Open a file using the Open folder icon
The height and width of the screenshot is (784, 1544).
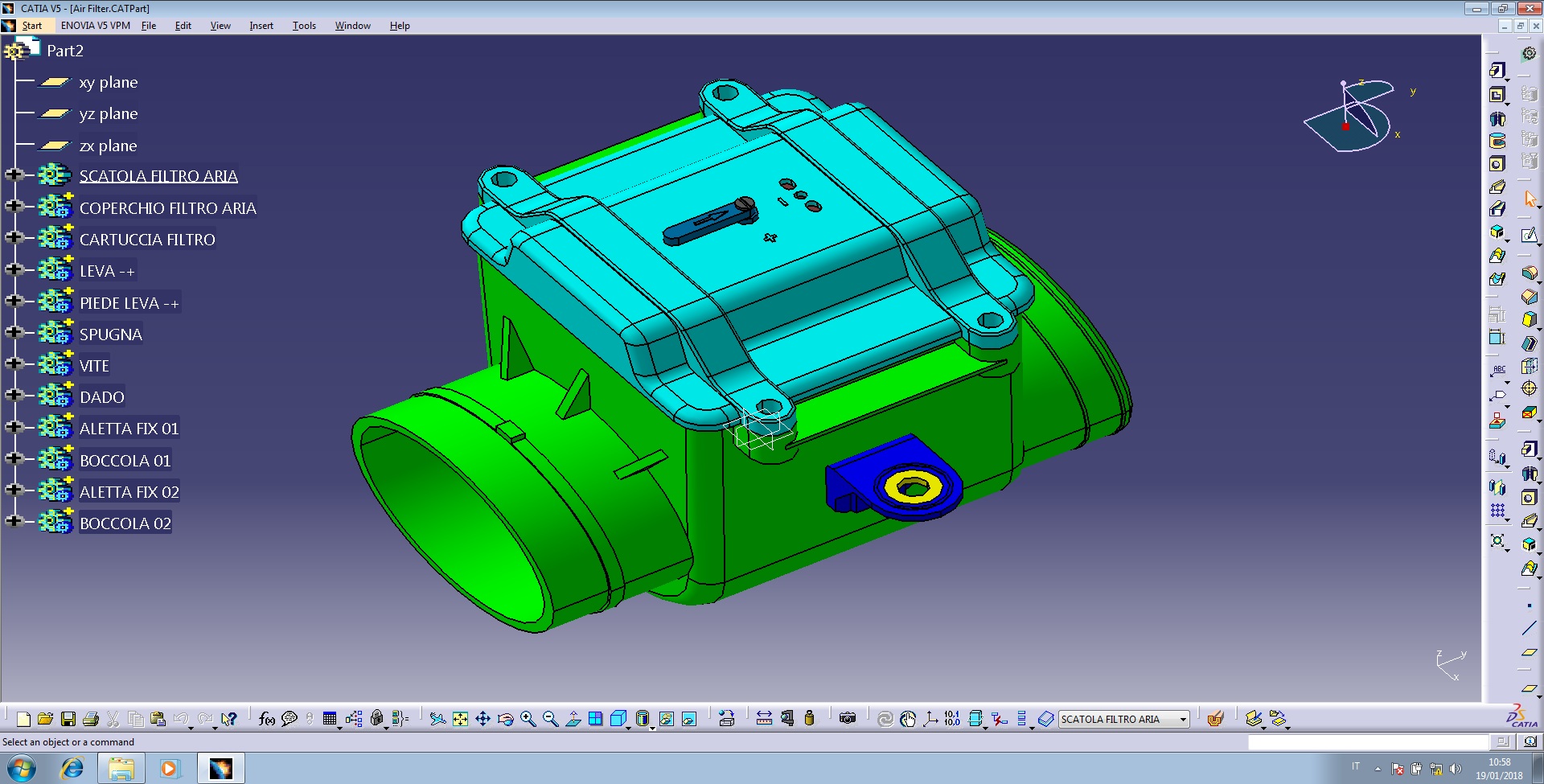(x=45, y=719)
